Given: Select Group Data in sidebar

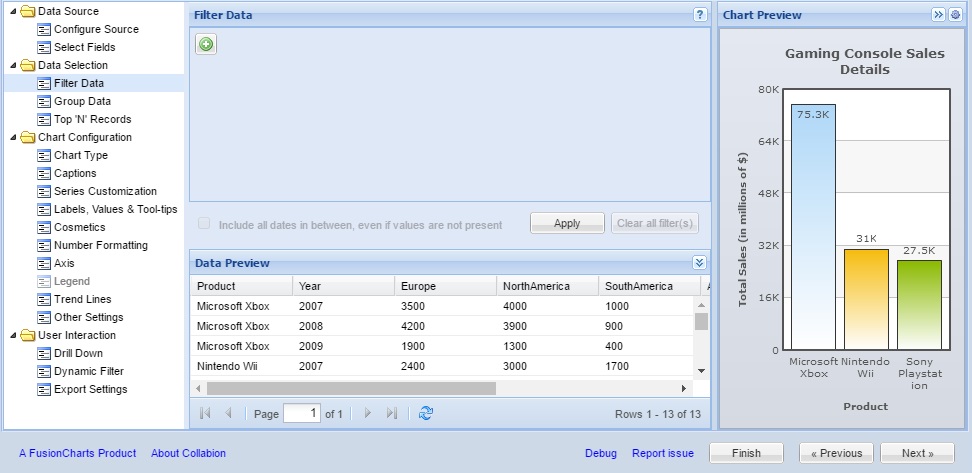Looking at the screenshot, I should point(82,101).
